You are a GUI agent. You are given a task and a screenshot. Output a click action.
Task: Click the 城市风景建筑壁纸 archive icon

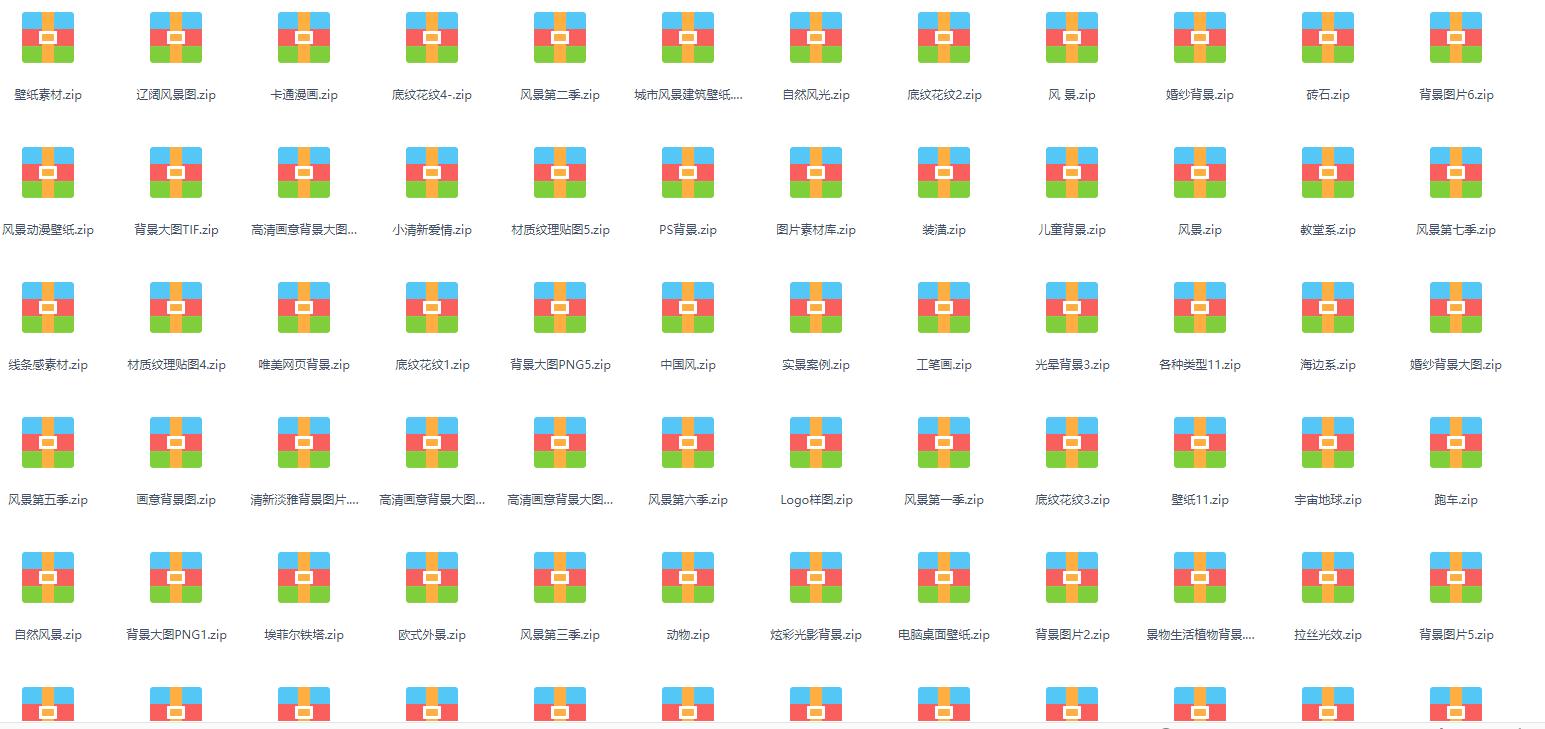688,38
